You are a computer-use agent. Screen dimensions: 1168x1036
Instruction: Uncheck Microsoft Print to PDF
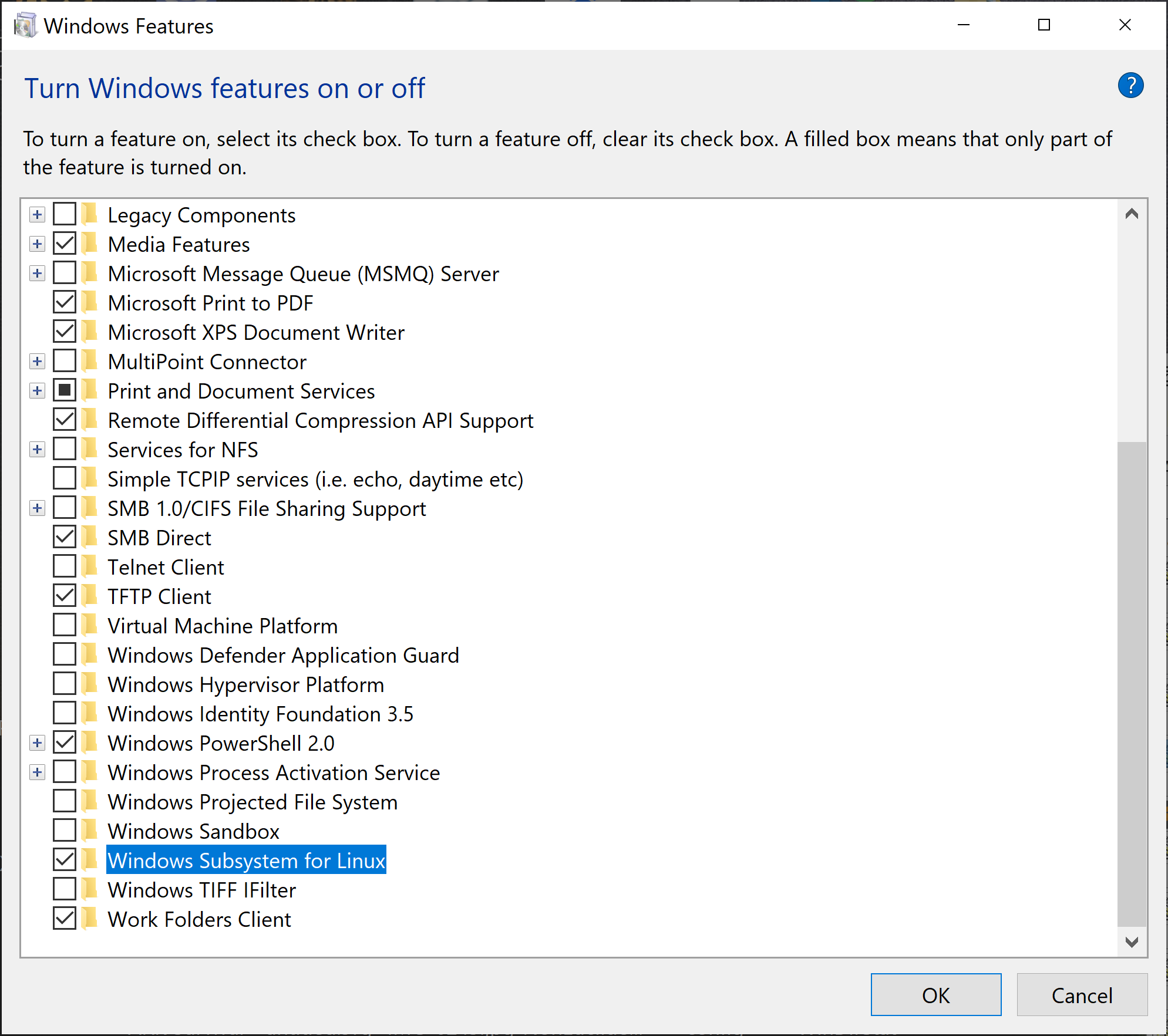pyautogui.click(x=65, y=302)
